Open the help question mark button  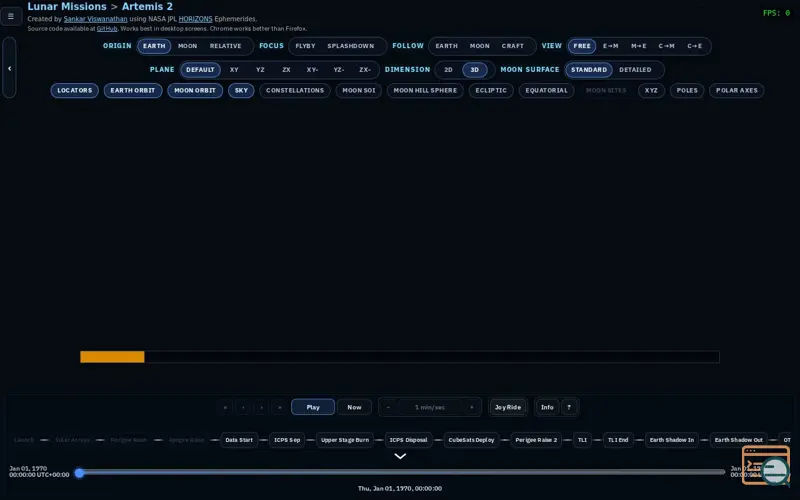coord(569,407)
